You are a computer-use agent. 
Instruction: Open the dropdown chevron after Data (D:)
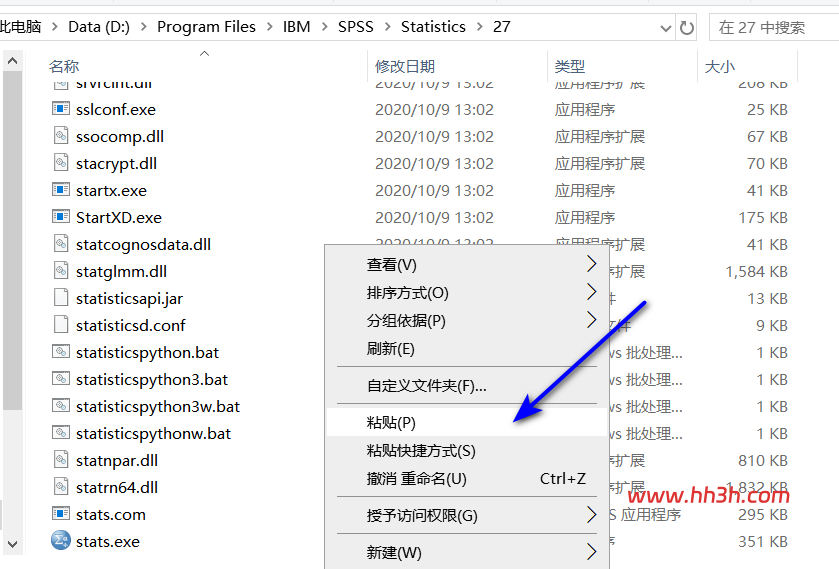[x=143, y=27]
